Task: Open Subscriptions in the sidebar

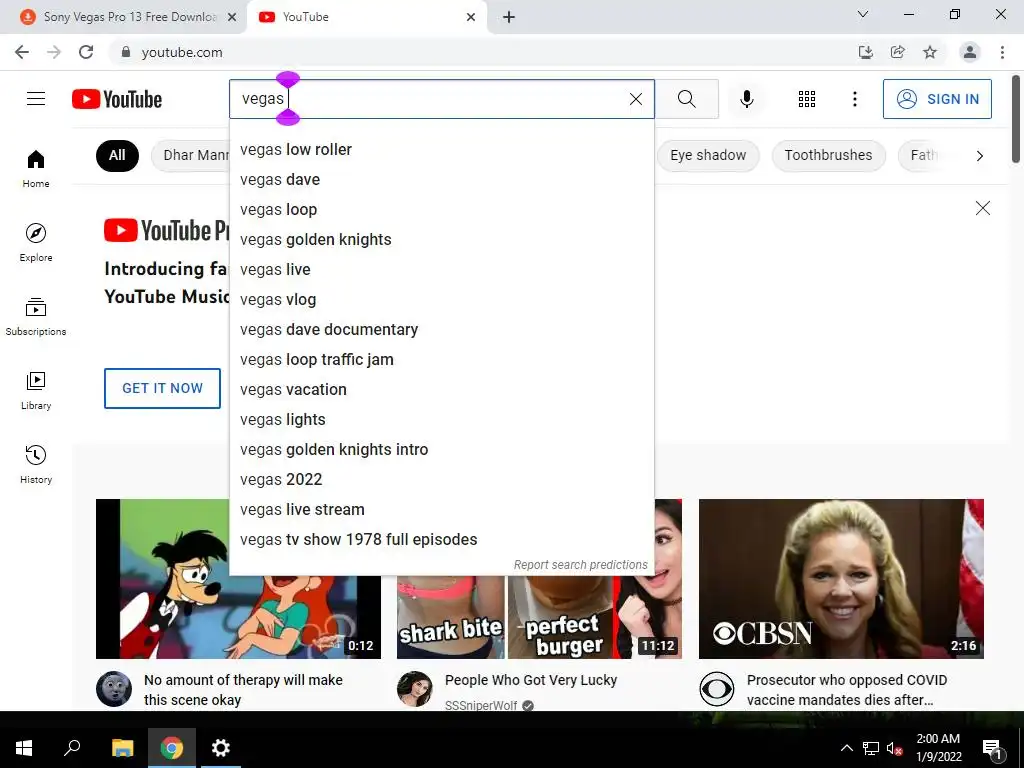Action: 36,316
